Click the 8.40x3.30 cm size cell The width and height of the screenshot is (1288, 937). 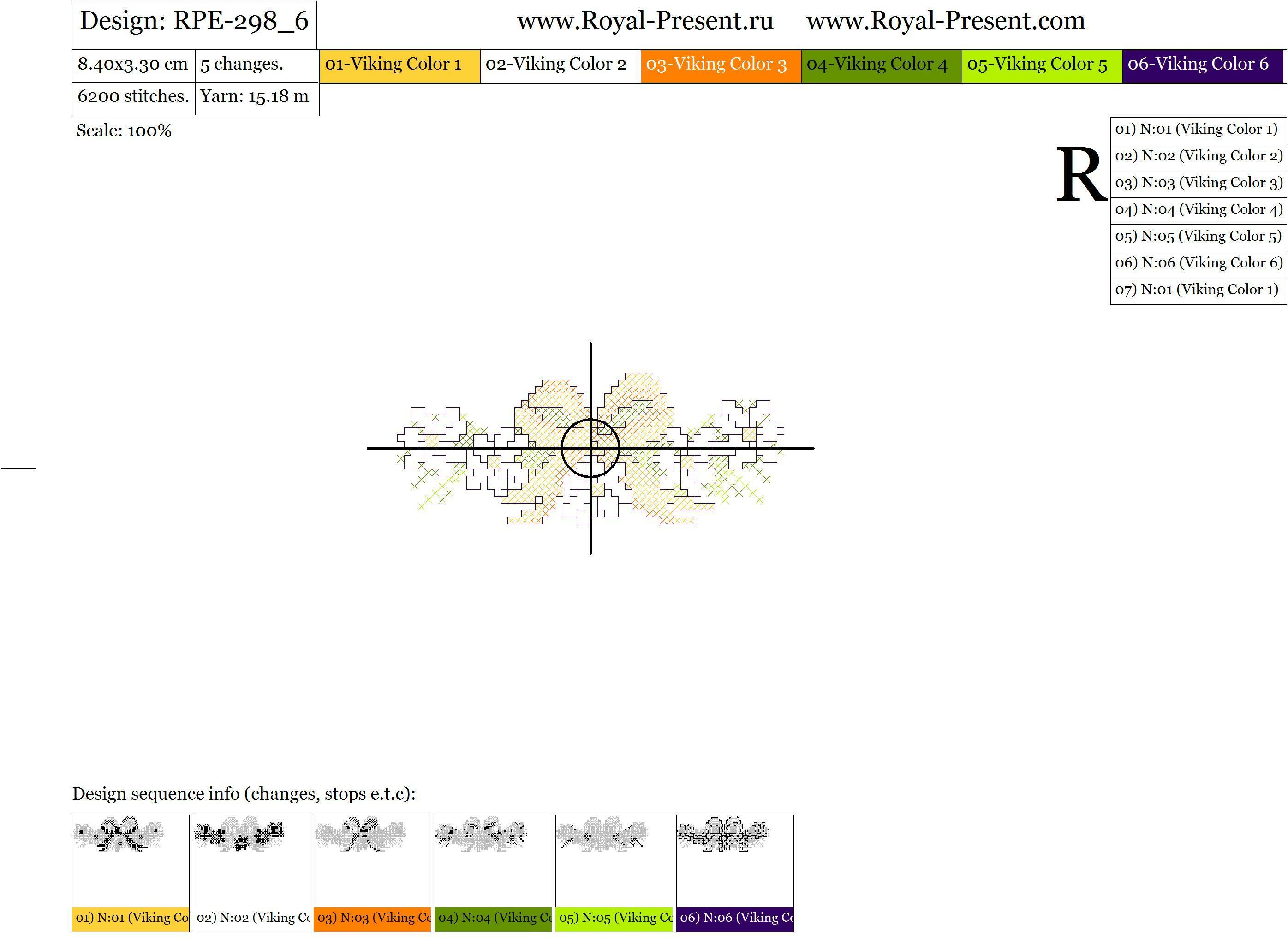pos(133,66)
